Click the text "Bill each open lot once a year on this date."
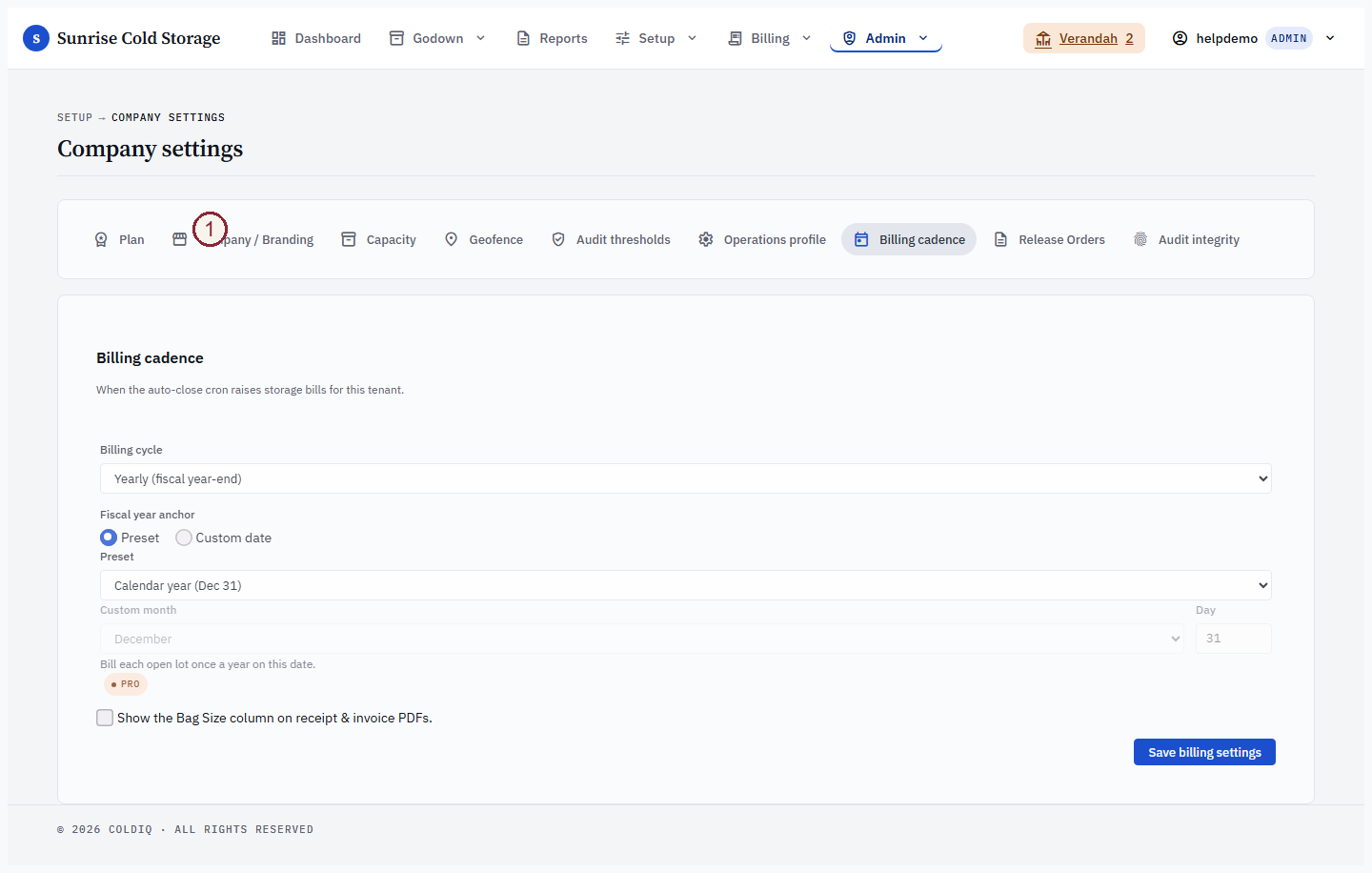The height and width of the screenshot is (873, 1372). point(208,664)
